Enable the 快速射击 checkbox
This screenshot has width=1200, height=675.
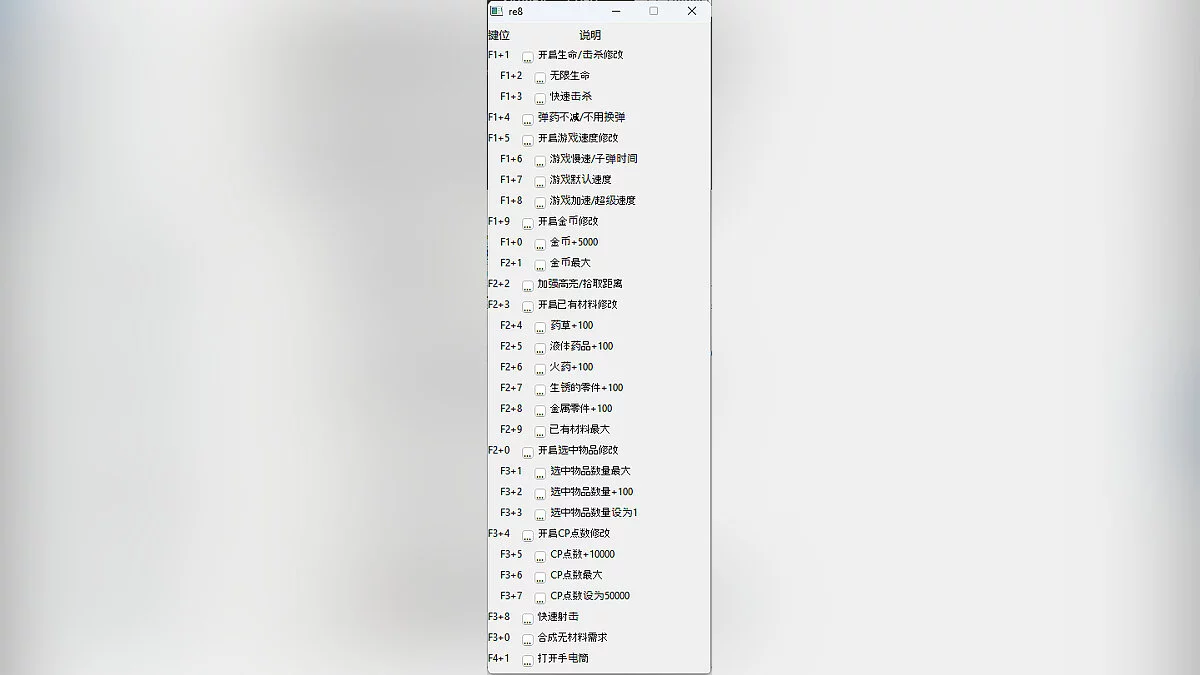click(x=528, y=619)
